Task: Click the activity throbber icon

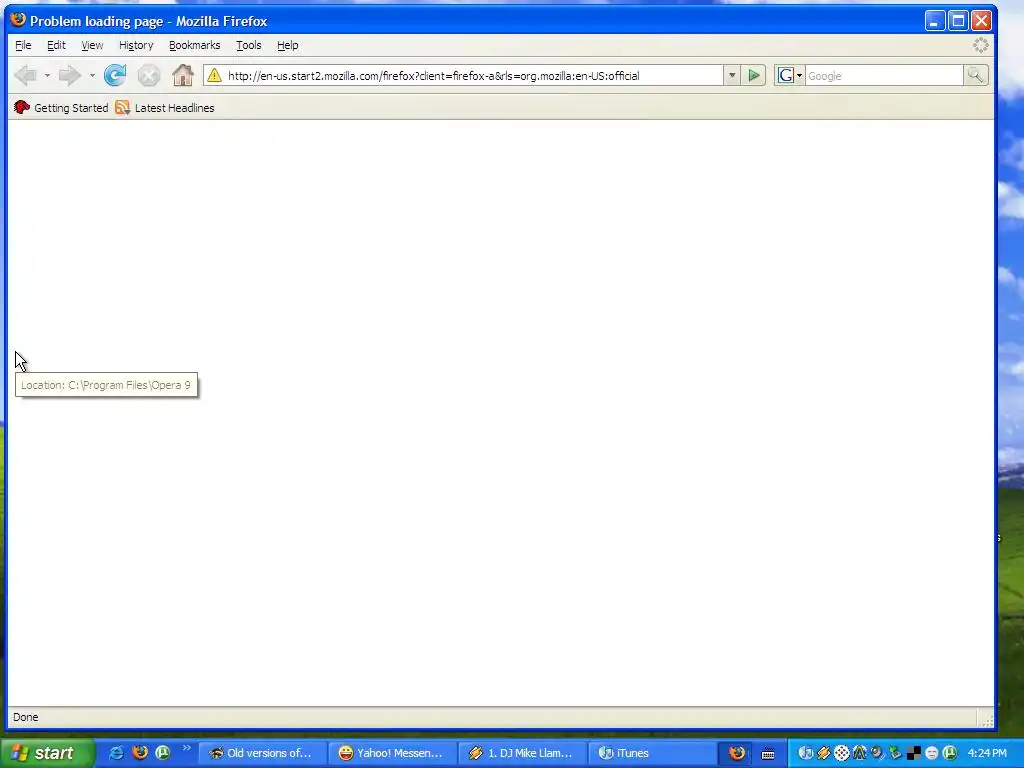Action: click(x=981, y=45)
